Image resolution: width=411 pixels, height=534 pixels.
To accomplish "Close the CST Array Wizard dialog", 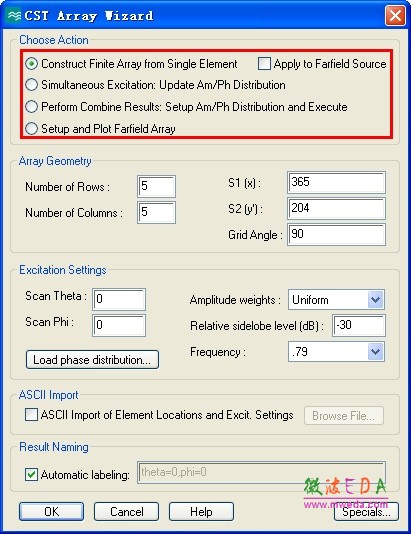I will 395,16.
